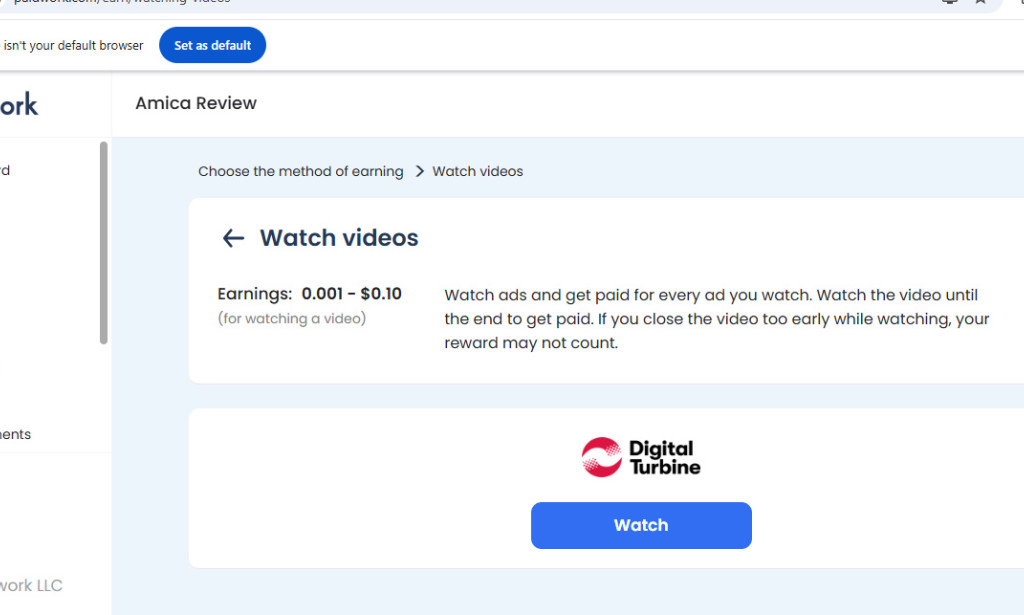Click the Set as default button
This screenshot has height=615, width=1024.
(x=212, y=45)
